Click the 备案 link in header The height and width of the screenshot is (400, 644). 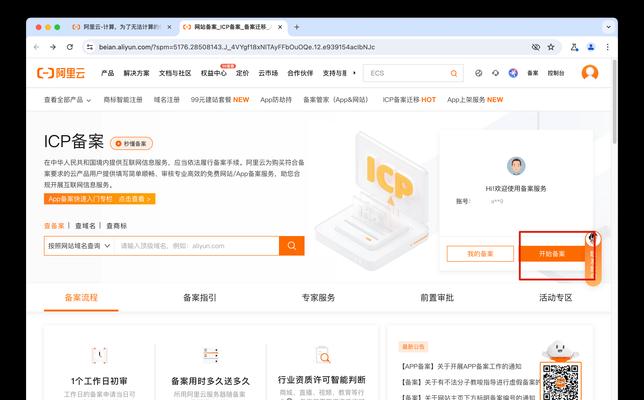coord(533,73)
